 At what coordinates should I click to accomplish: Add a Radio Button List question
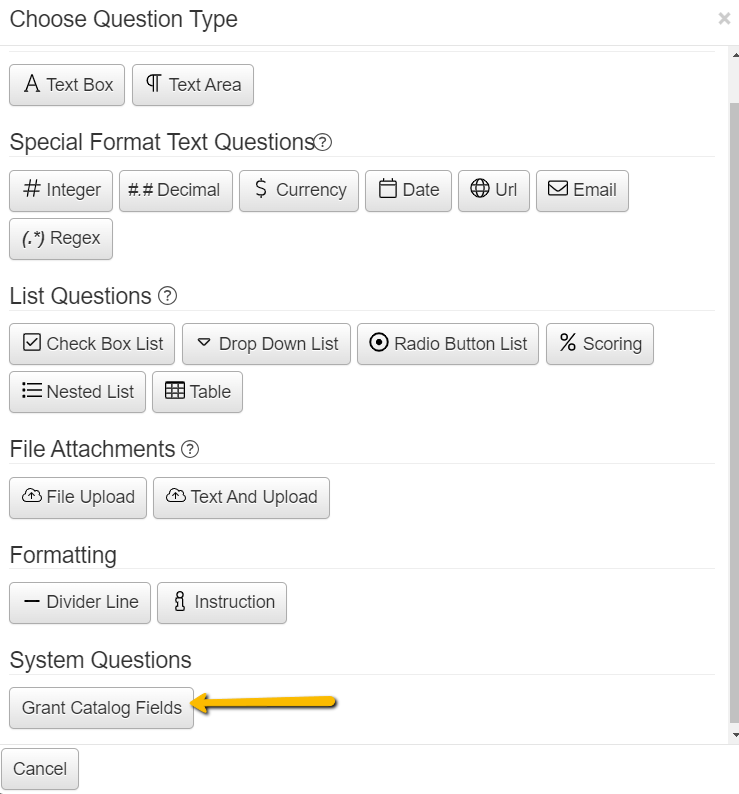tap(448, 344)
